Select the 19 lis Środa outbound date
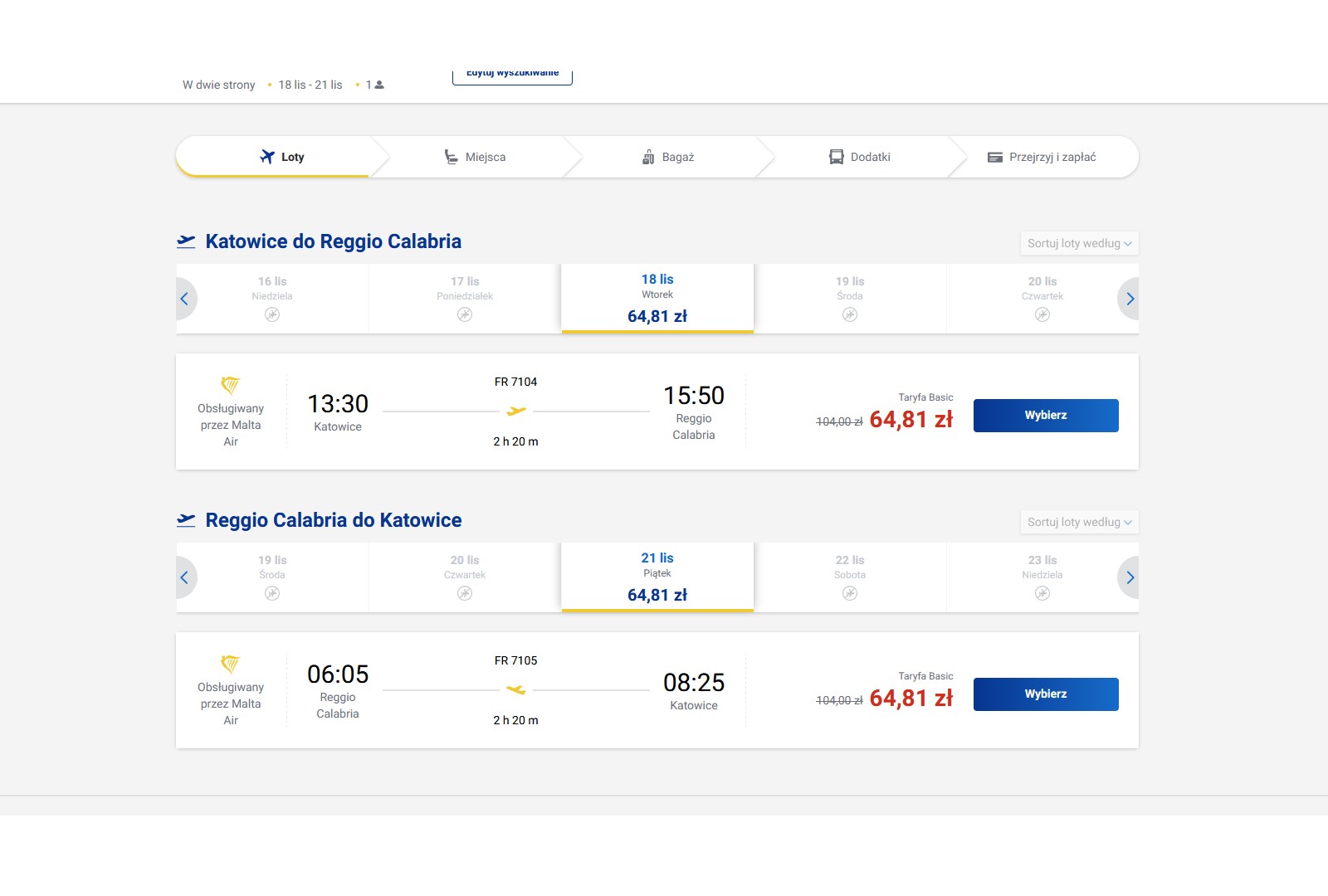Viewport: 1328px width, 896px height. click(850, 299)
